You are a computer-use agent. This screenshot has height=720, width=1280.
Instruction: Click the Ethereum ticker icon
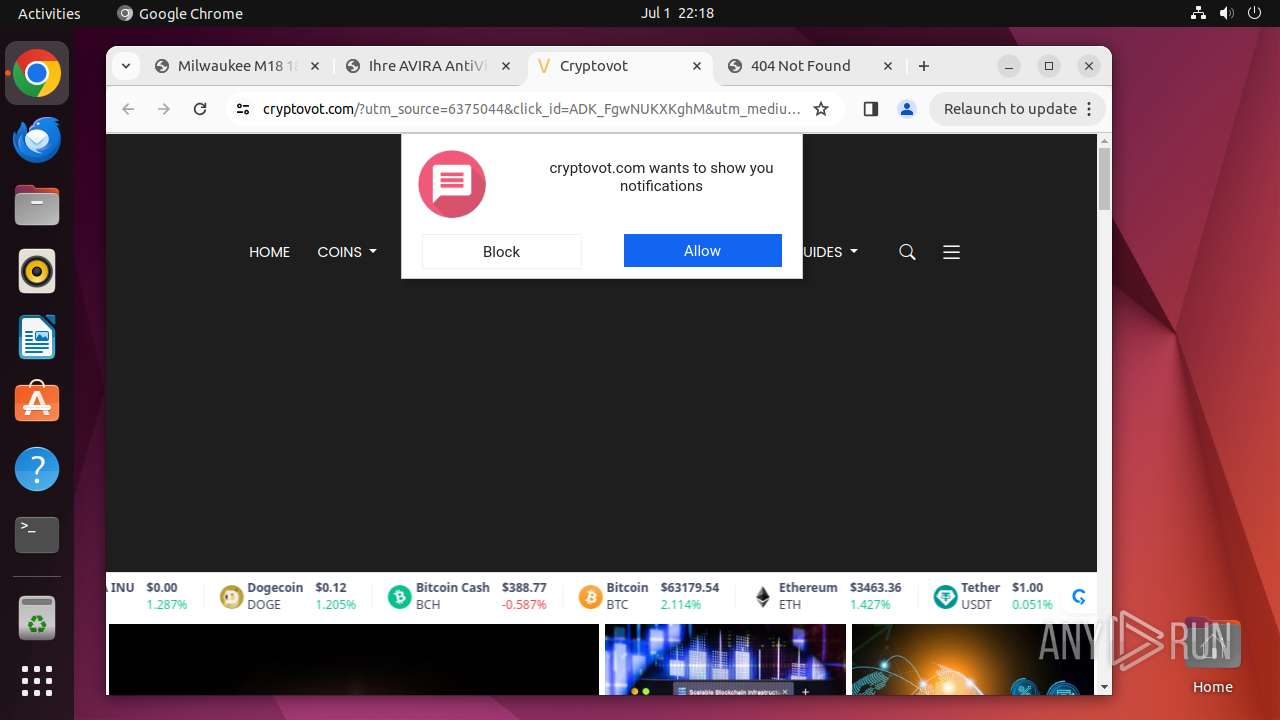coord(763,597)
